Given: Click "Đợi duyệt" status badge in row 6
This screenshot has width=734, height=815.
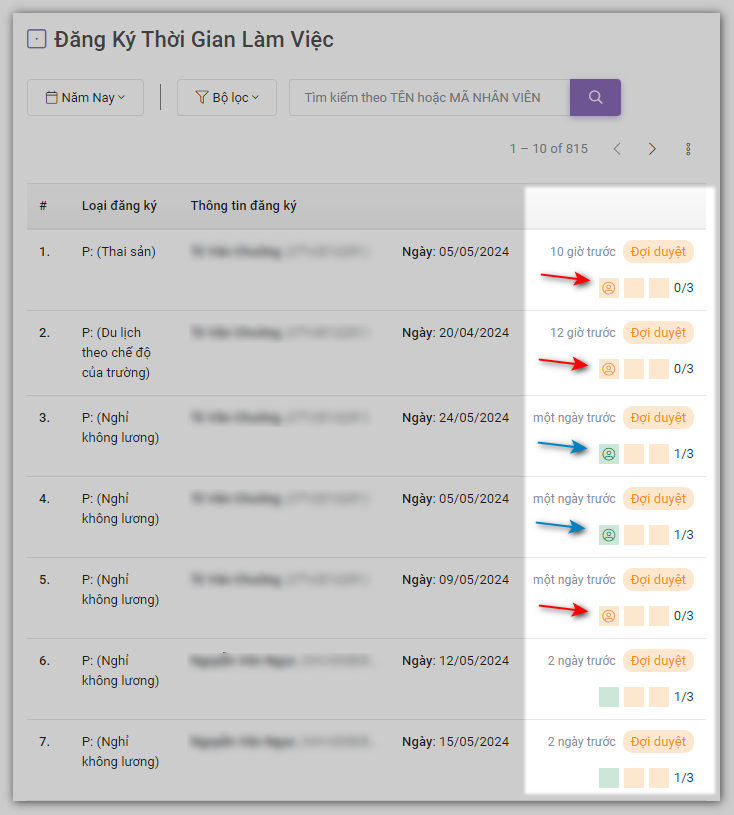Looking at the screenshot, I should point(658,660).
